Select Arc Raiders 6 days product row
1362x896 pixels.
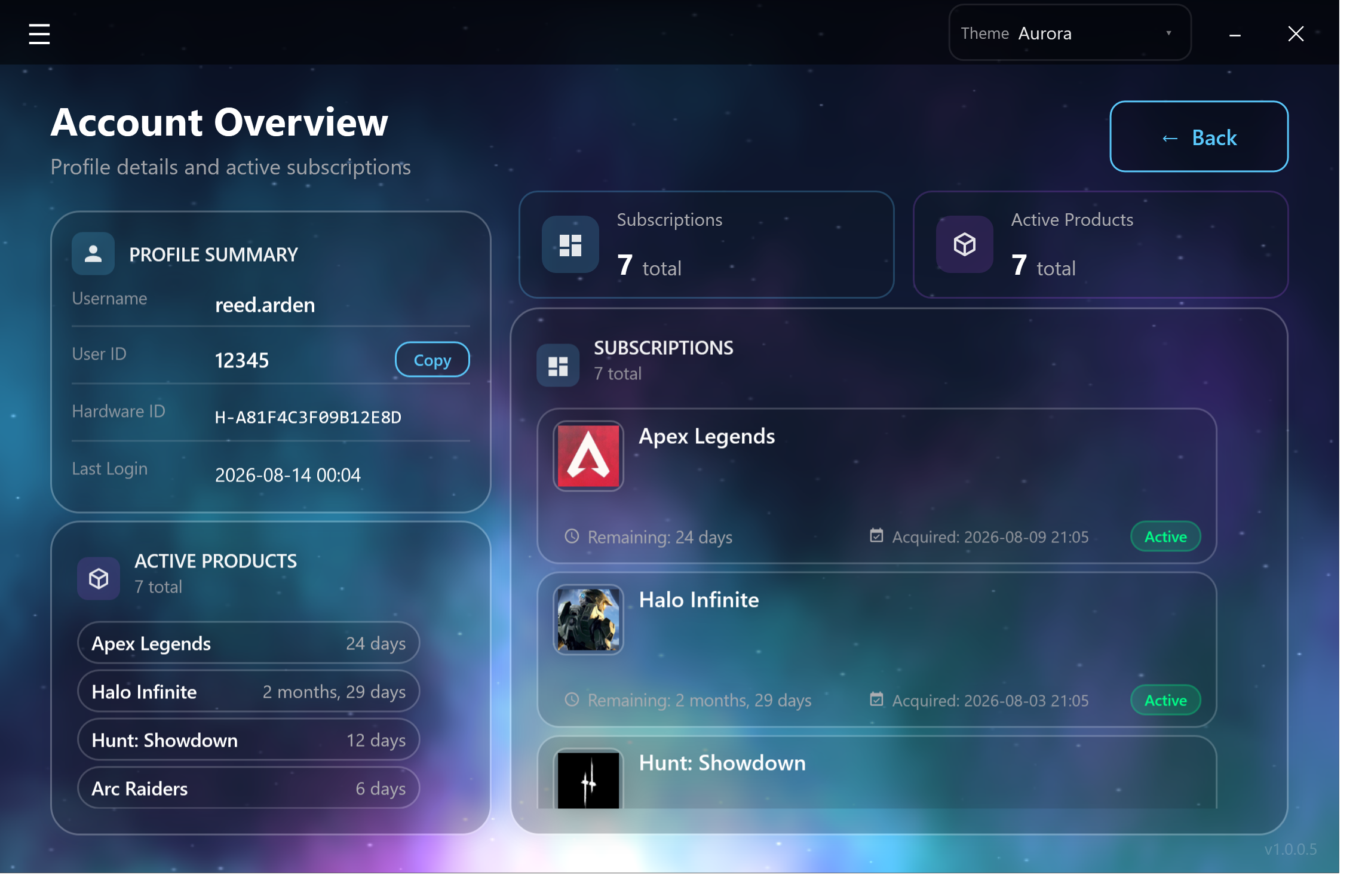[x=249, y=788]
